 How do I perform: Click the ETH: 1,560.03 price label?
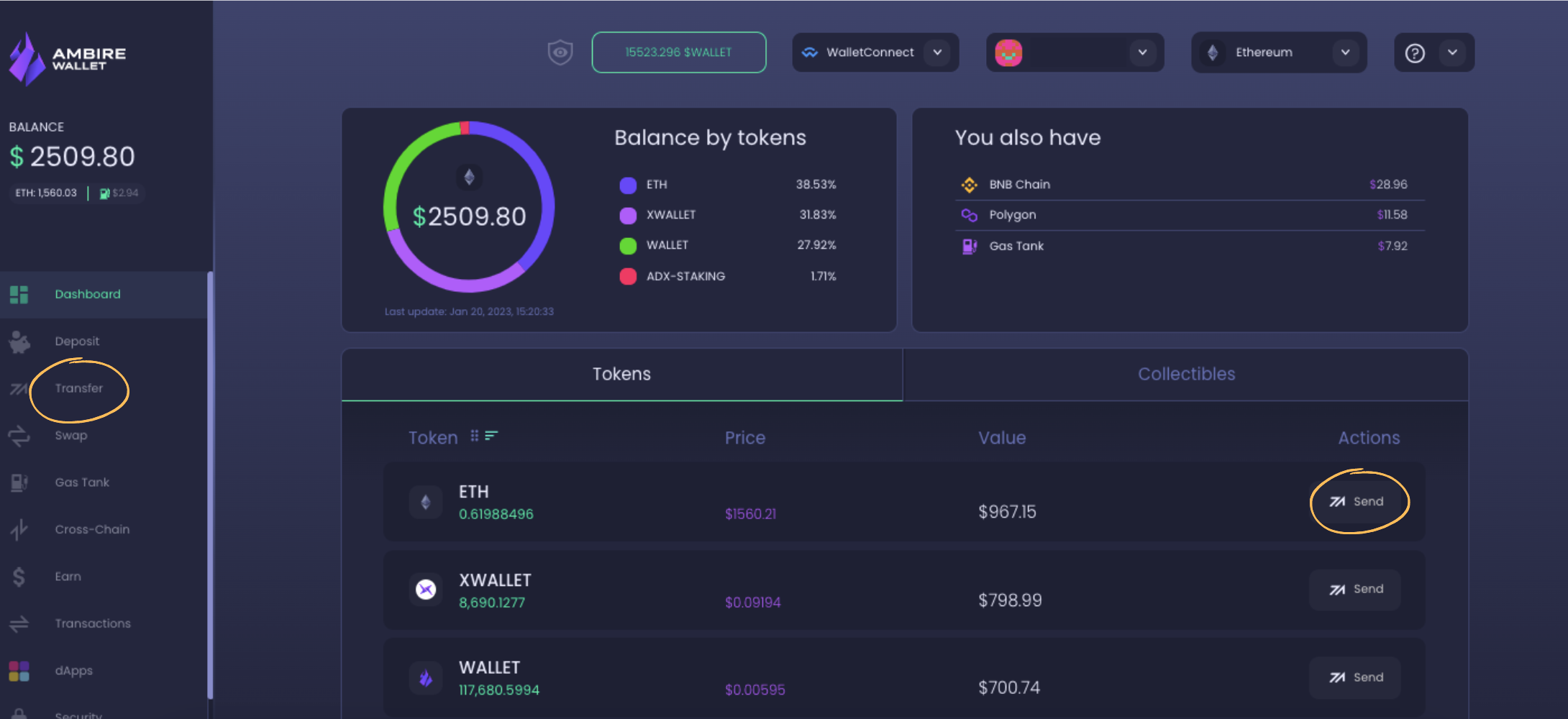[46, 193]
